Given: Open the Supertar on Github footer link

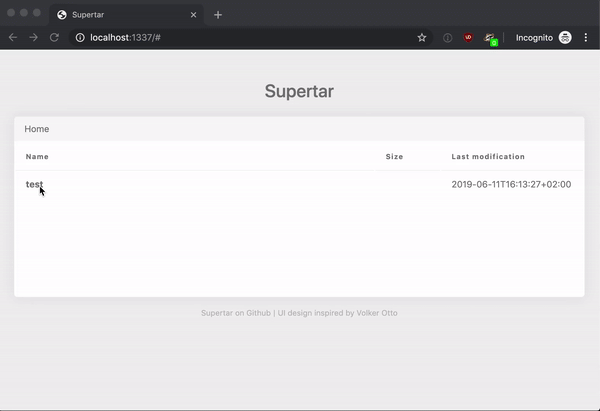Looking at the screenshot, I should tap(236, 313).
